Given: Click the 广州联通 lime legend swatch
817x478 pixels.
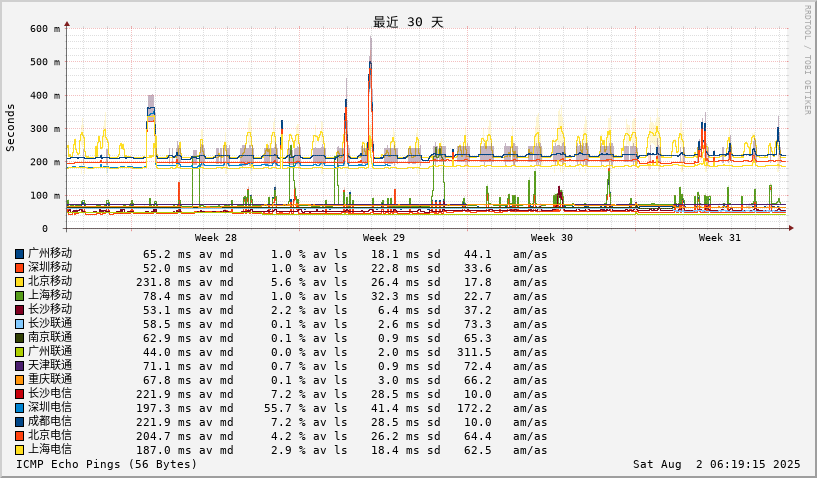Looking at the screenshot, I should tap(19, 352).
